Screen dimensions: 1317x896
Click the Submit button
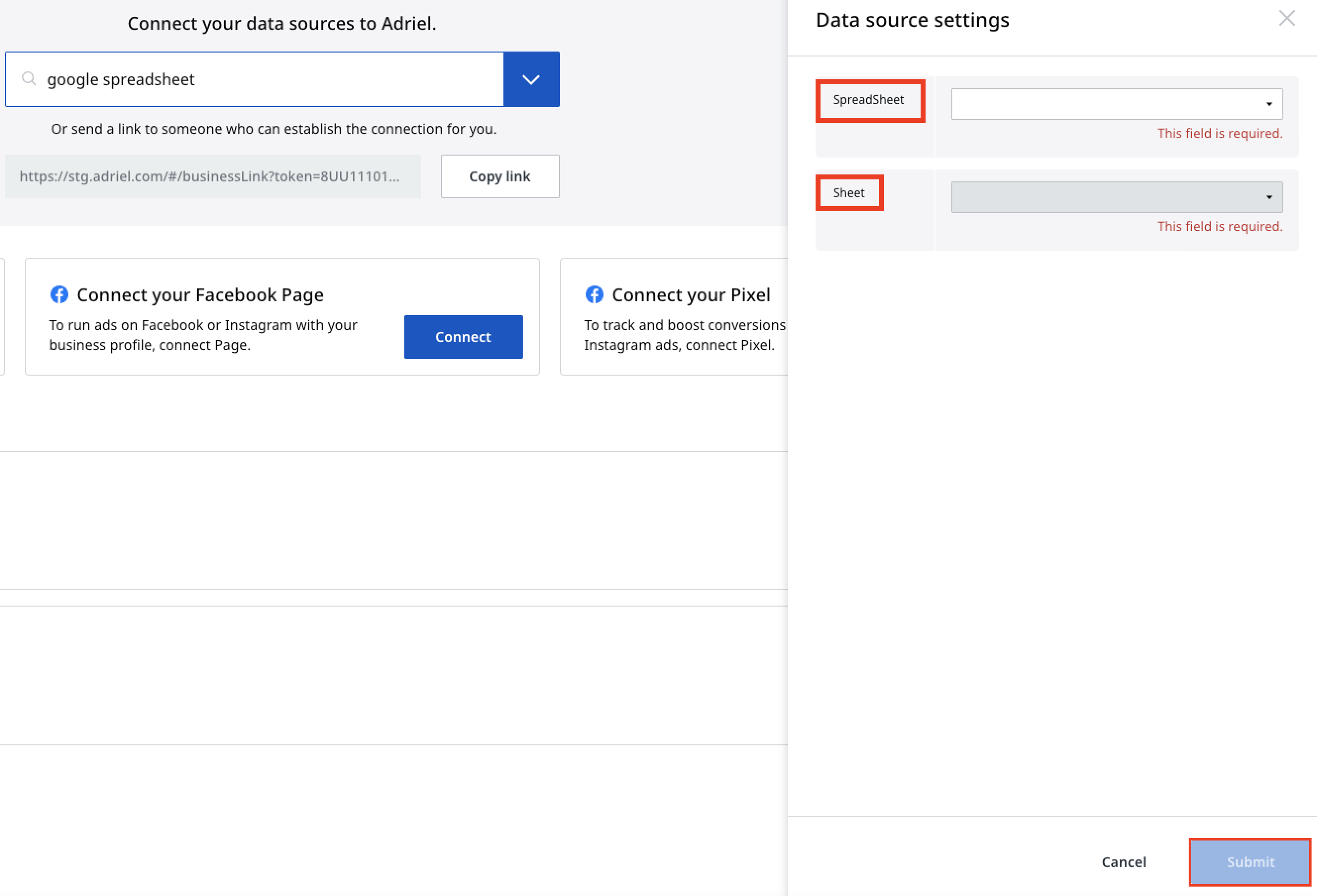click(1250, 862)
